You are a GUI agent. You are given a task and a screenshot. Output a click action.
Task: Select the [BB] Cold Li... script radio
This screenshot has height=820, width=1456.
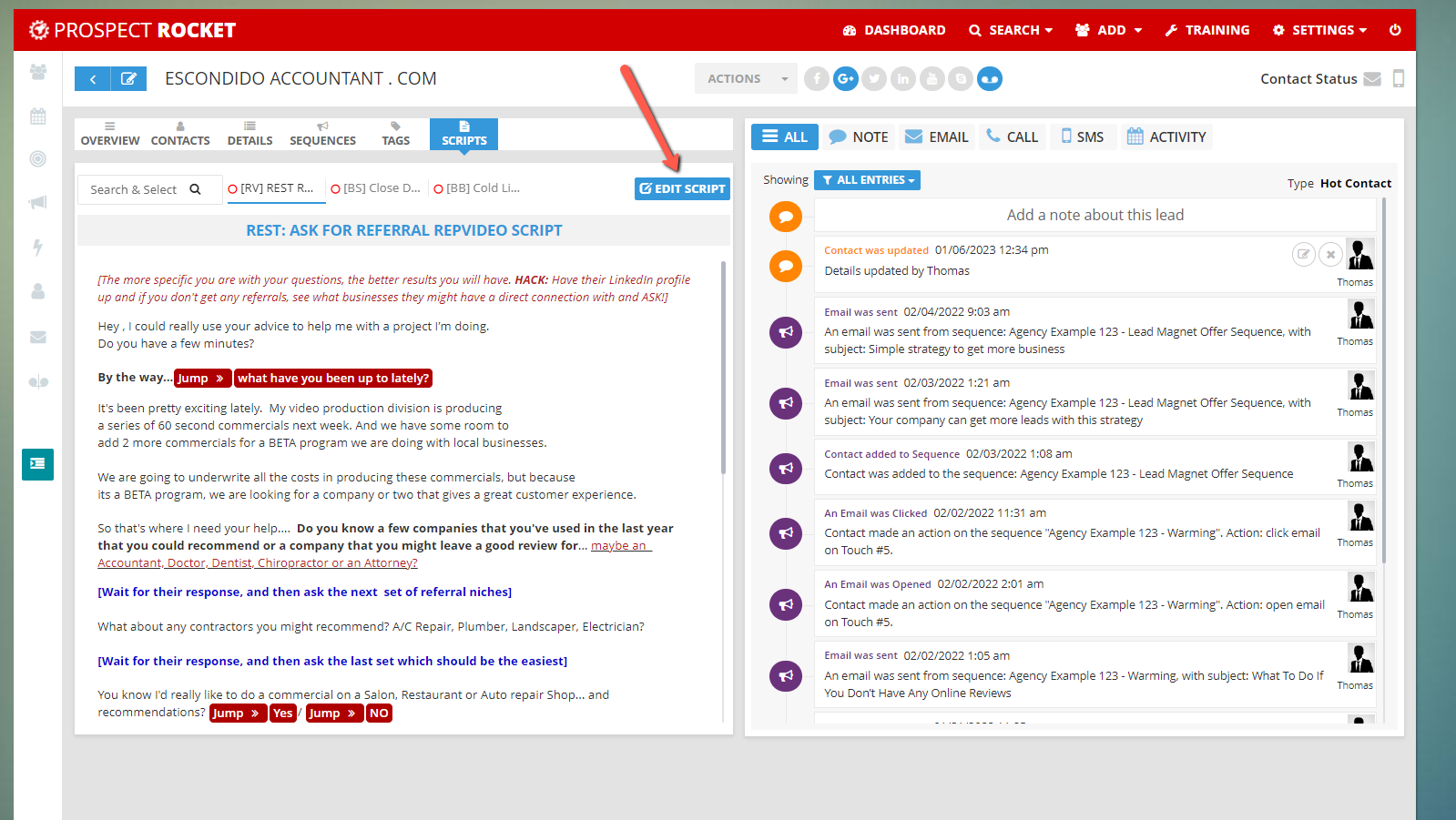pyautogui.click(x=439, y=189)
